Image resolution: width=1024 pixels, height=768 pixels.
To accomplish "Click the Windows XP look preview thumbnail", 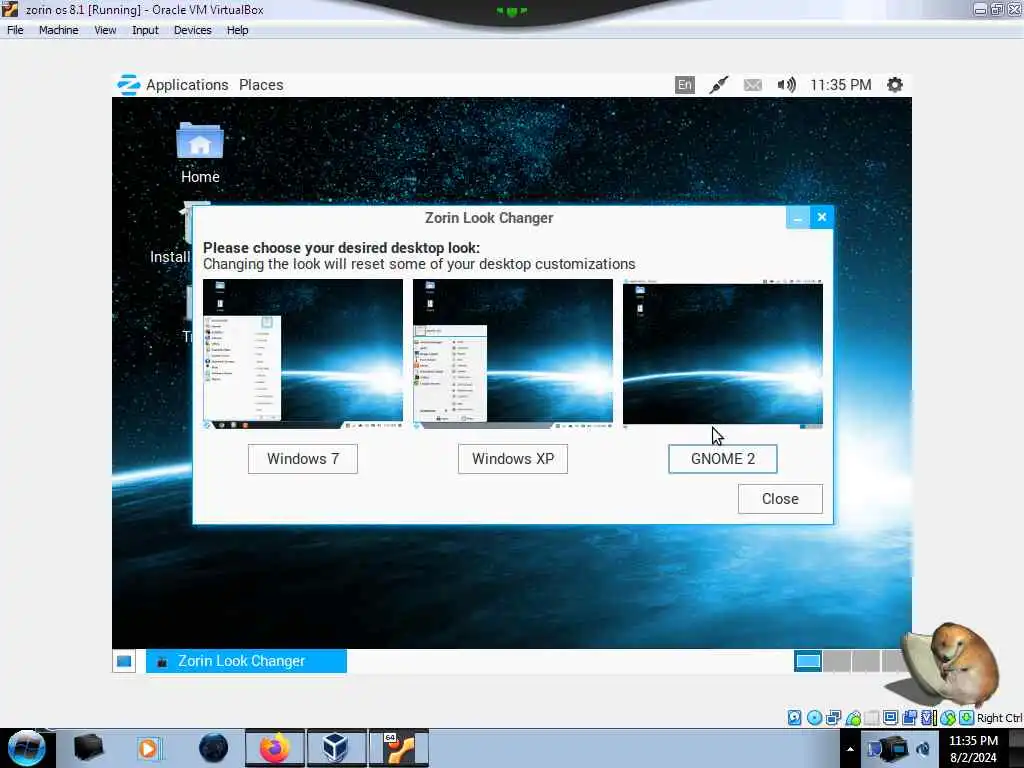I will coord(513,354).
